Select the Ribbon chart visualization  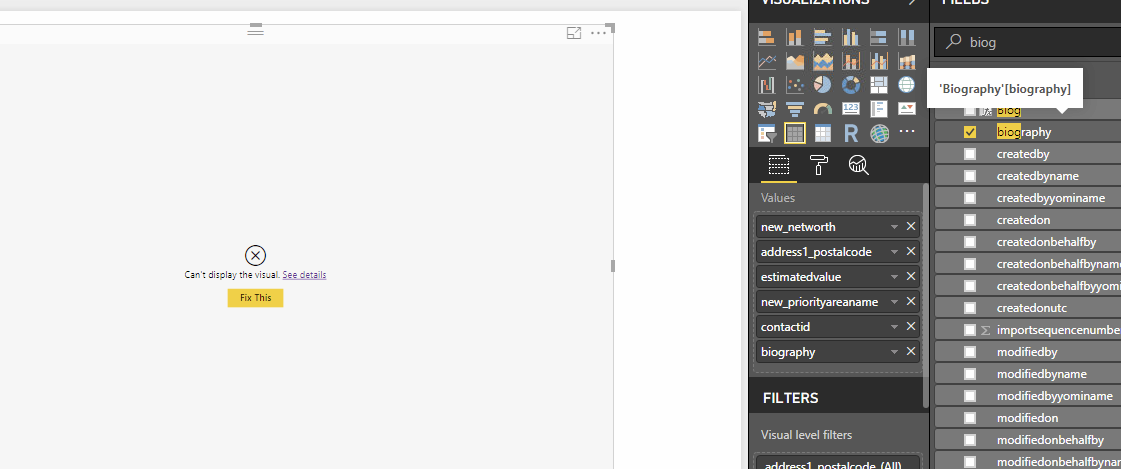[907, 61]
